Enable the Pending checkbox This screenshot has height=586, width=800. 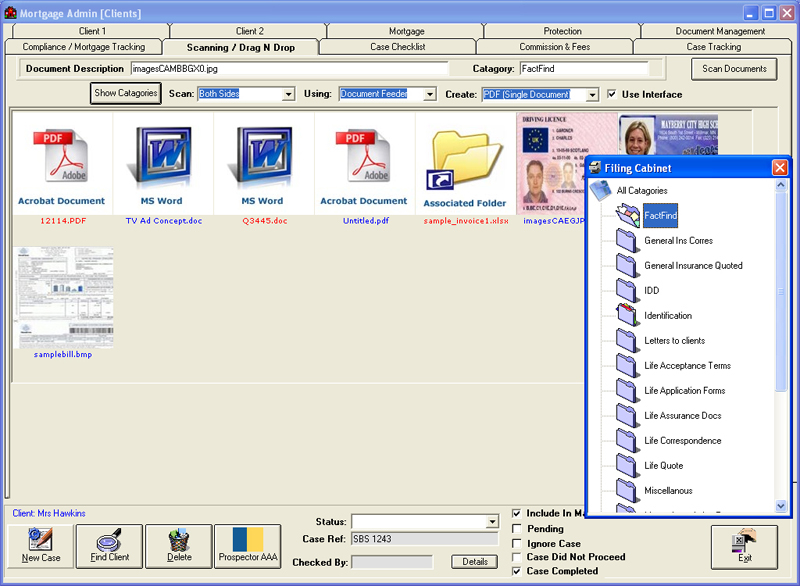click(516, 528)
